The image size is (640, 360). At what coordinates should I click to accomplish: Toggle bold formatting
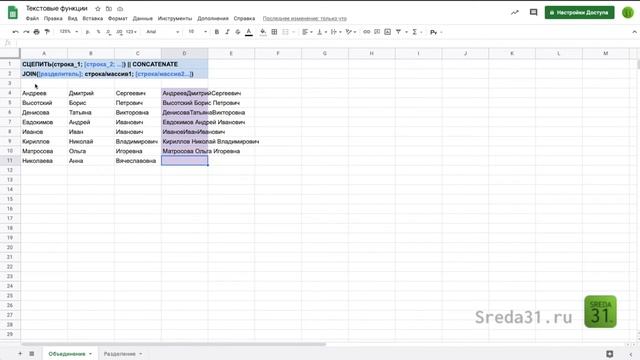[x=217, y=32]
